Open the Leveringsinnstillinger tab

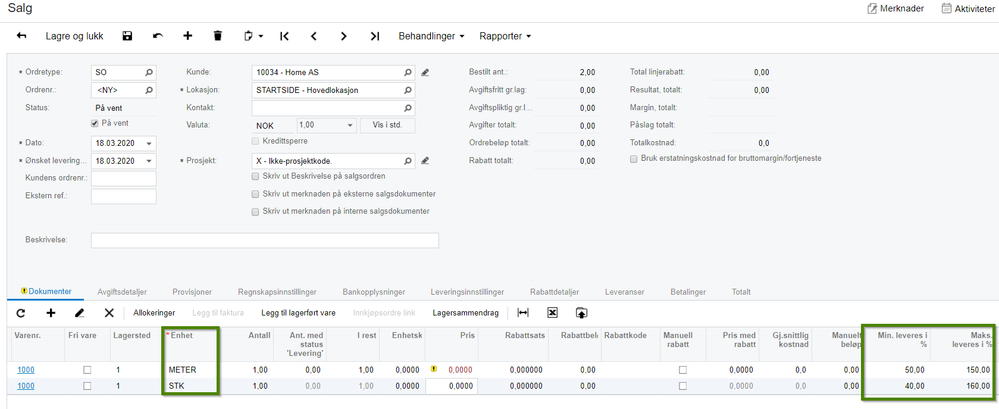click(x=467, y=292)
